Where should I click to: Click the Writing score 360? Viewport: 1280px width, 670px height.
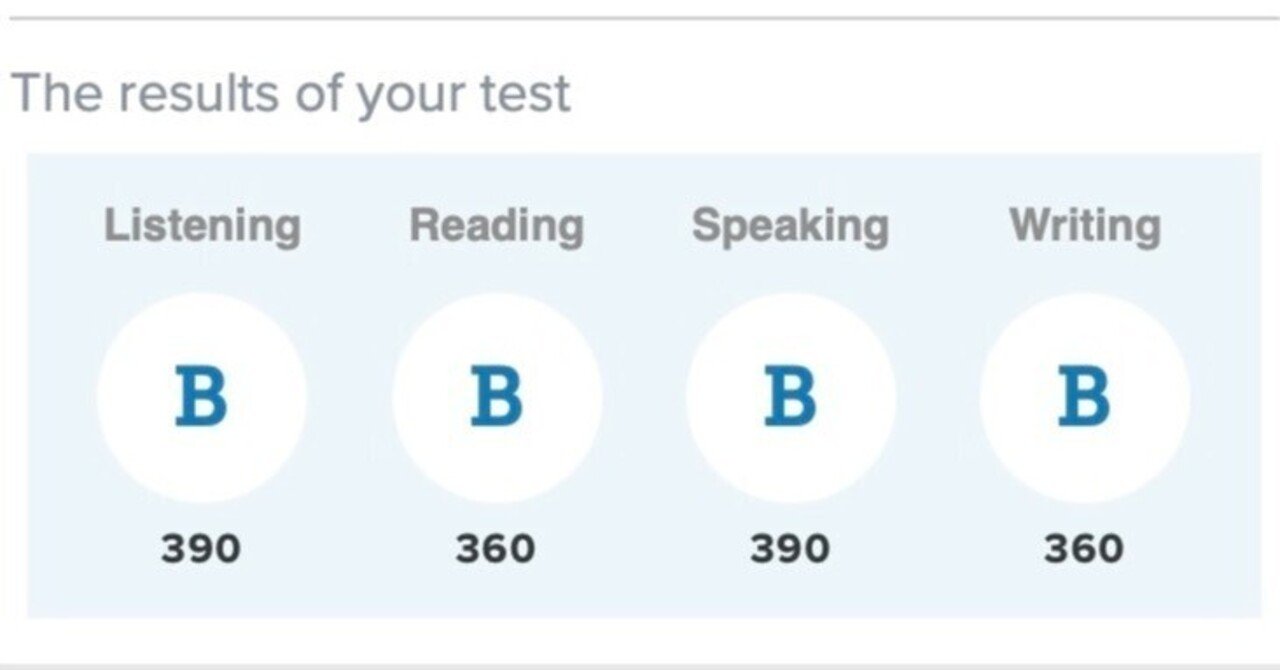point(1085,549)
